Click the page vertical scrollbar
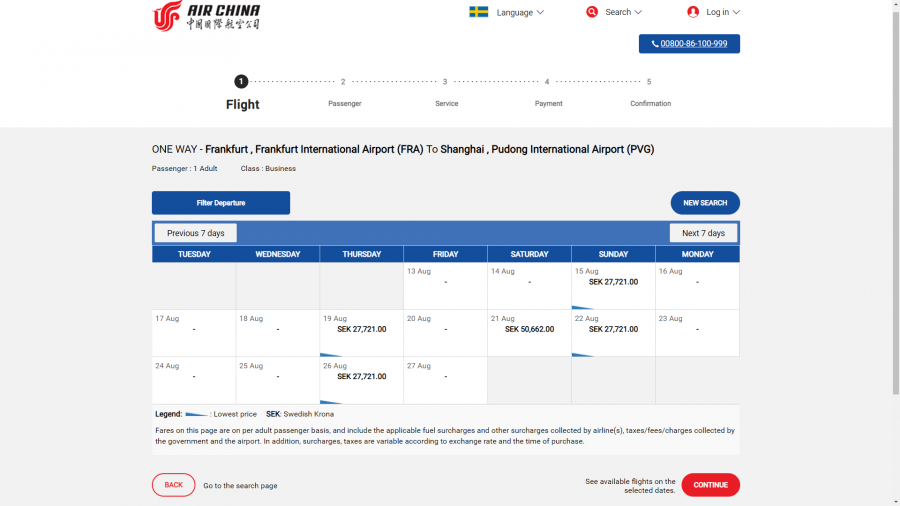 pos(895,201)
